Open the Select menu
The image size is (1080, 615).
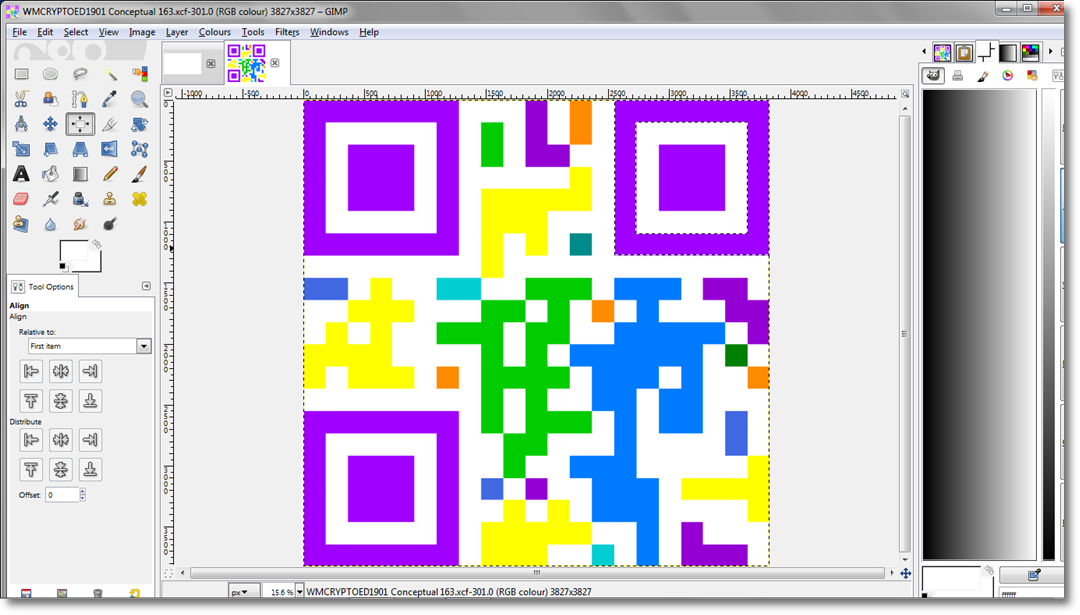tap(76, 32)
